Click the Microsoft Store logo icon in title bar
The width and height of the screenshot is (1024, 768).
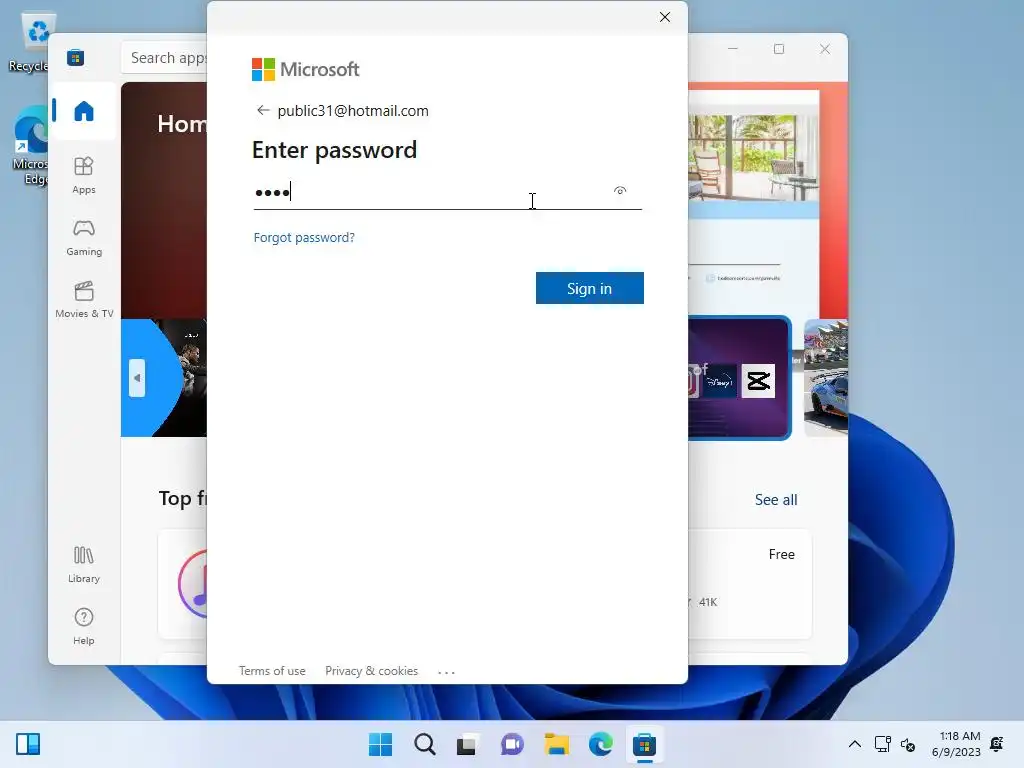(x=75, y=57)
